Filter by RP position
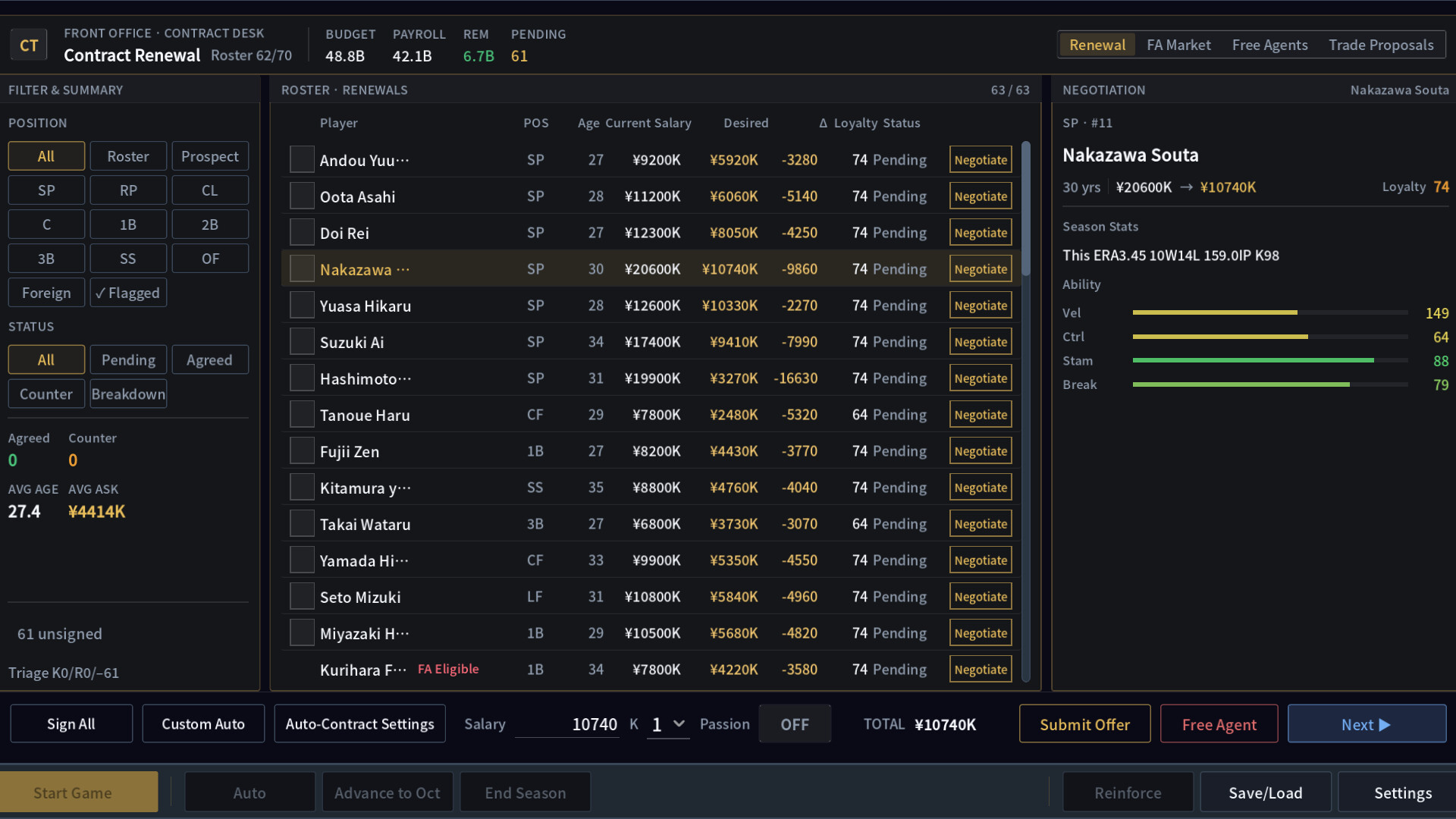Screen dimensions: 1456x819 pyautogui.click(x=128, y=190)
